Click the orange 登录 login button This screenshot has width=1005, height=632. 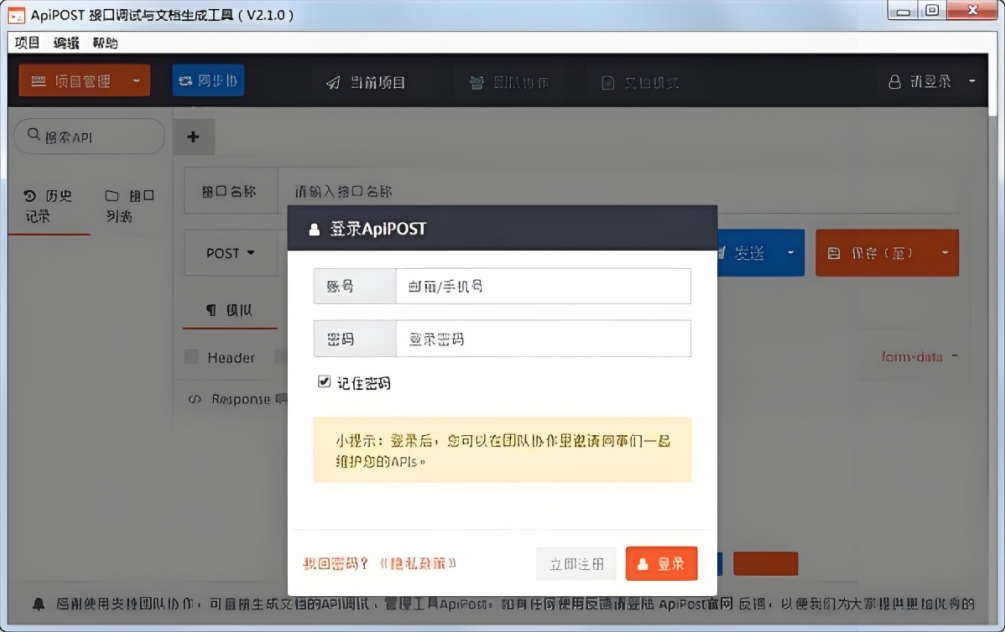point(661,564)
